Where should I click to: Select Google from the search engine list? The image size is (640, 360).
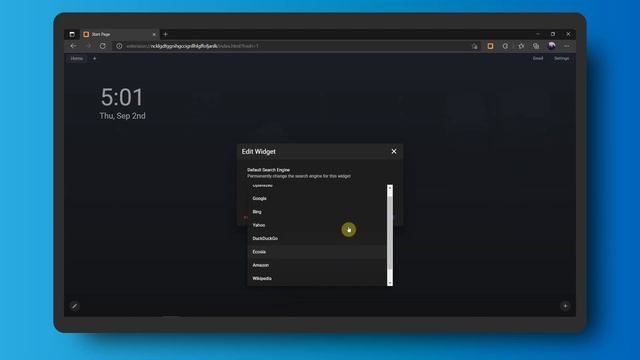[x=317, y=198]
